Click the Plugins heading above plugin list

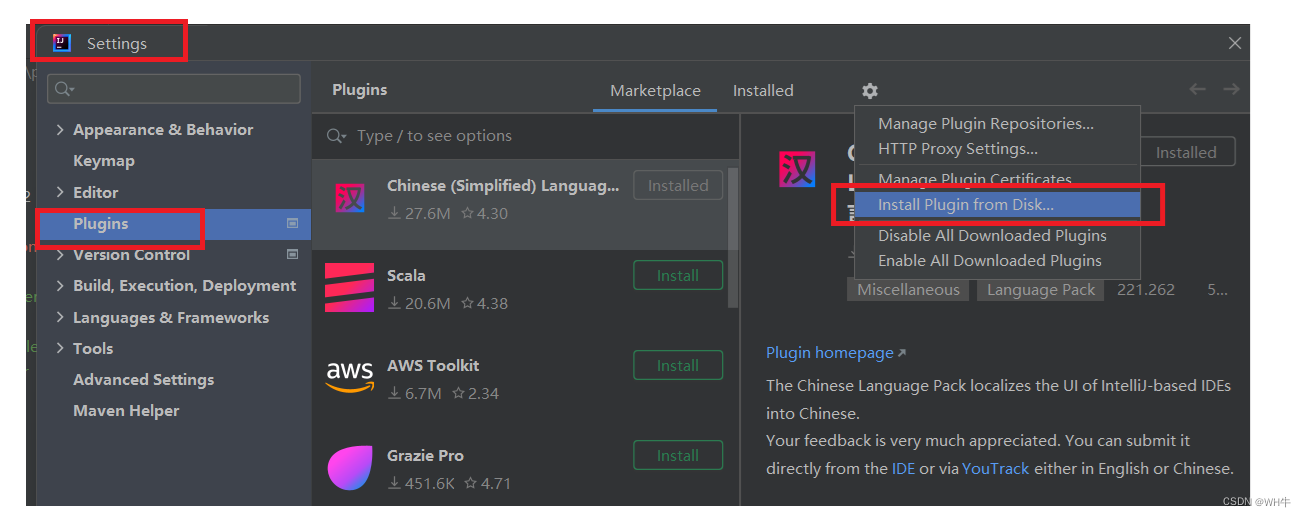pyautogui.click(x=359, y=89)
